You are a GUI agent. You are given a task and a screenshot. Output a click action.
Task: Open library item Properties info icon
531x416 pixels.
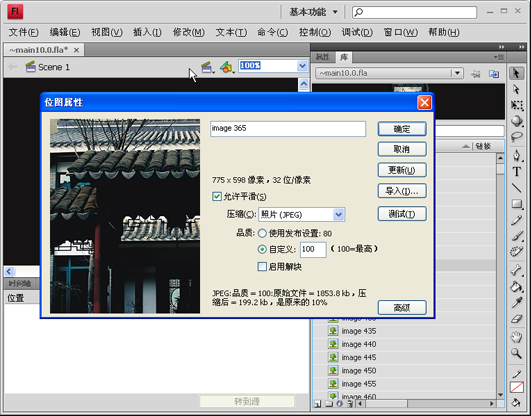(340, 403)
